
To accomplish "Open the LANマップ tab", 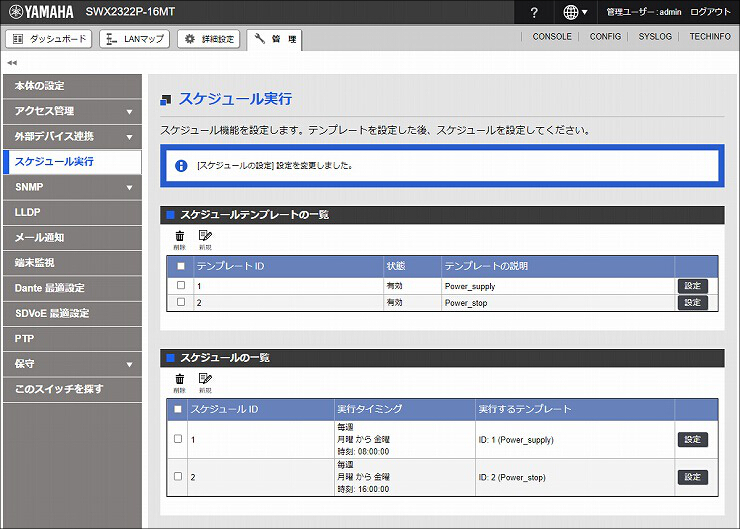I will 135,39.
